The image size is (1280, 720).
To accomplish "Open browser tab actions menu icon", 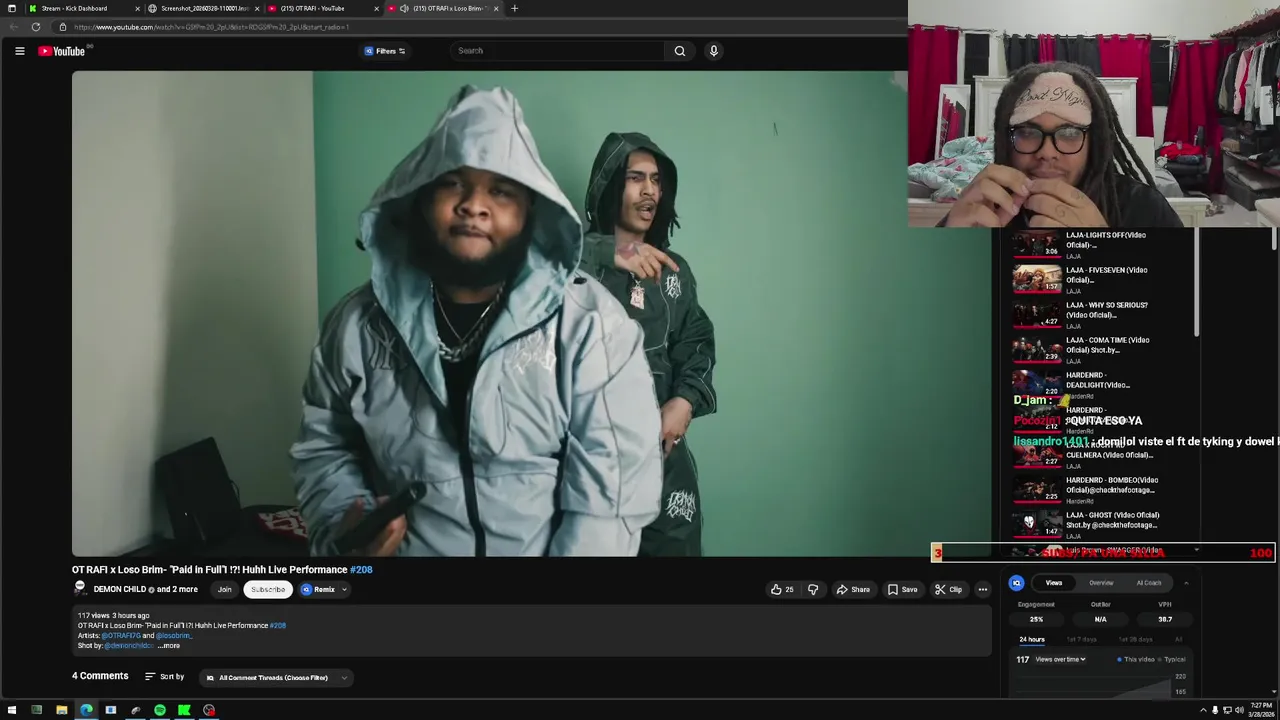I will click(x=11, y=8).
